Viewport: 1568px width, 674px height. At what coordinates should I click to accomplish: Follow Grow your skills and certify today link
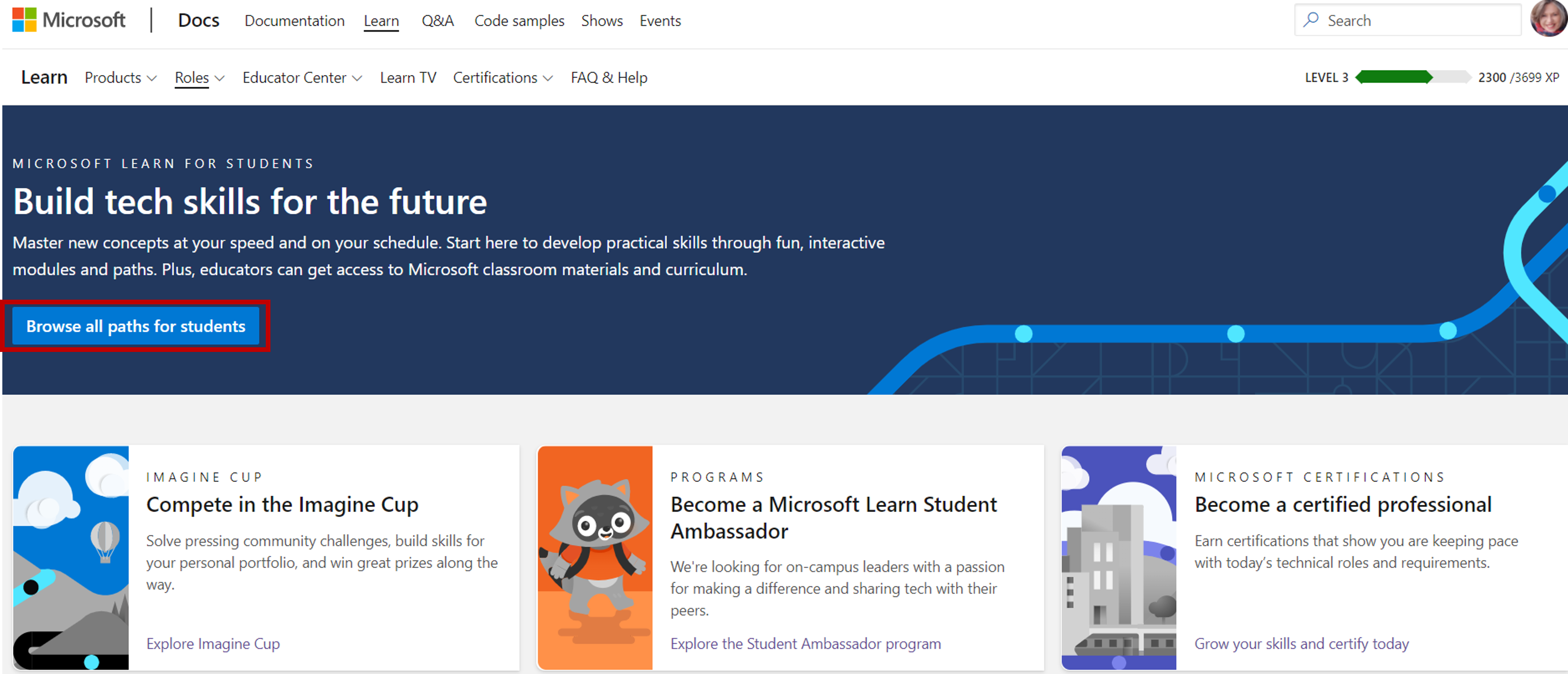1301,644
